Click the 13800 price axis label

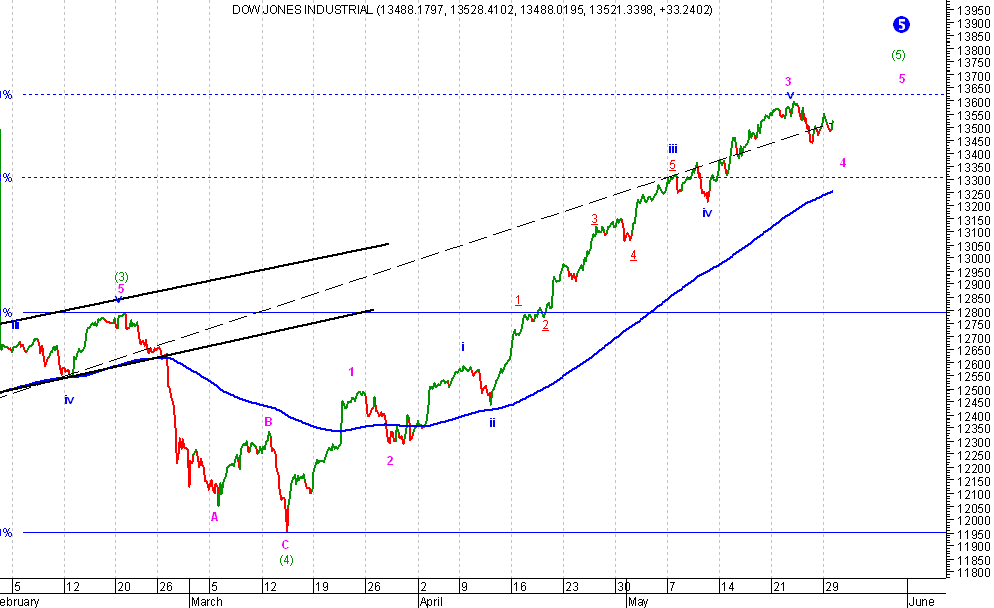click(x=974, y=50)
